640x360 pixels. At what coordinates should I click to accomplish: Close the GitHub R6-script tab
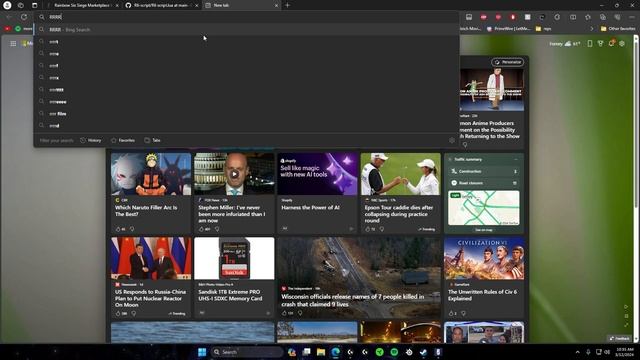[196, 5]
